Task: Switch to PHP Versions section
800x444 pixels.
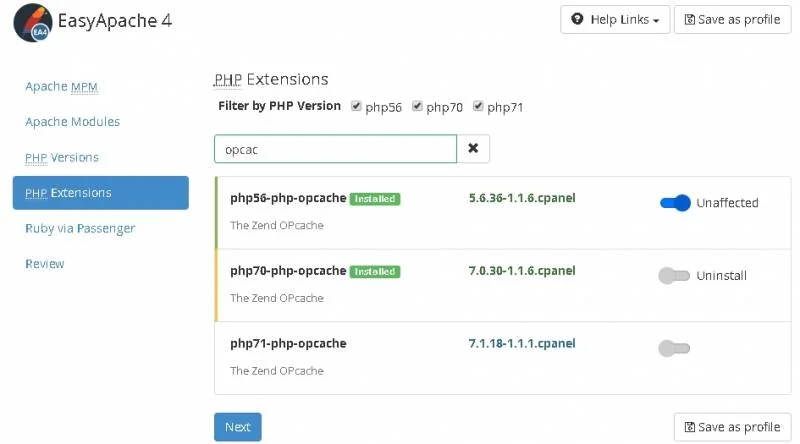Action: click(62, 158)
